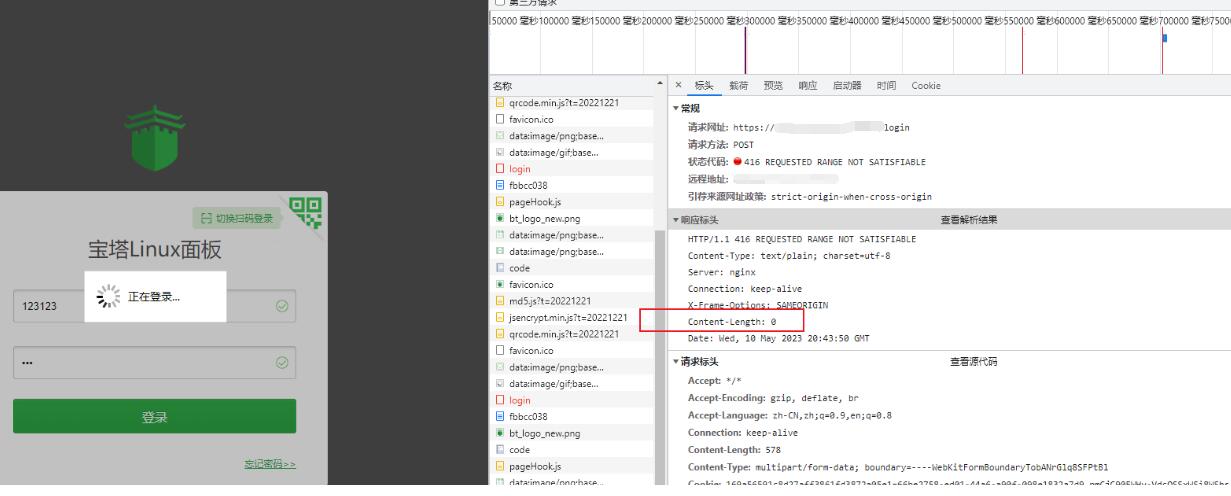The height and width of the screenshot is (496, 1231).
Task: Click blue request marker near 700000 毫秒
Action: 1164,38
